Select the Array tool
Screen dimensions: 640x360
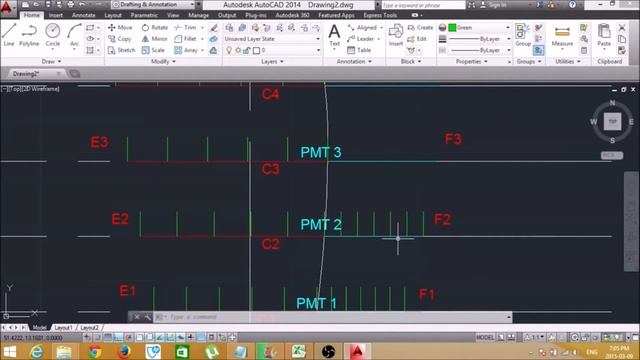coord(186,50)
